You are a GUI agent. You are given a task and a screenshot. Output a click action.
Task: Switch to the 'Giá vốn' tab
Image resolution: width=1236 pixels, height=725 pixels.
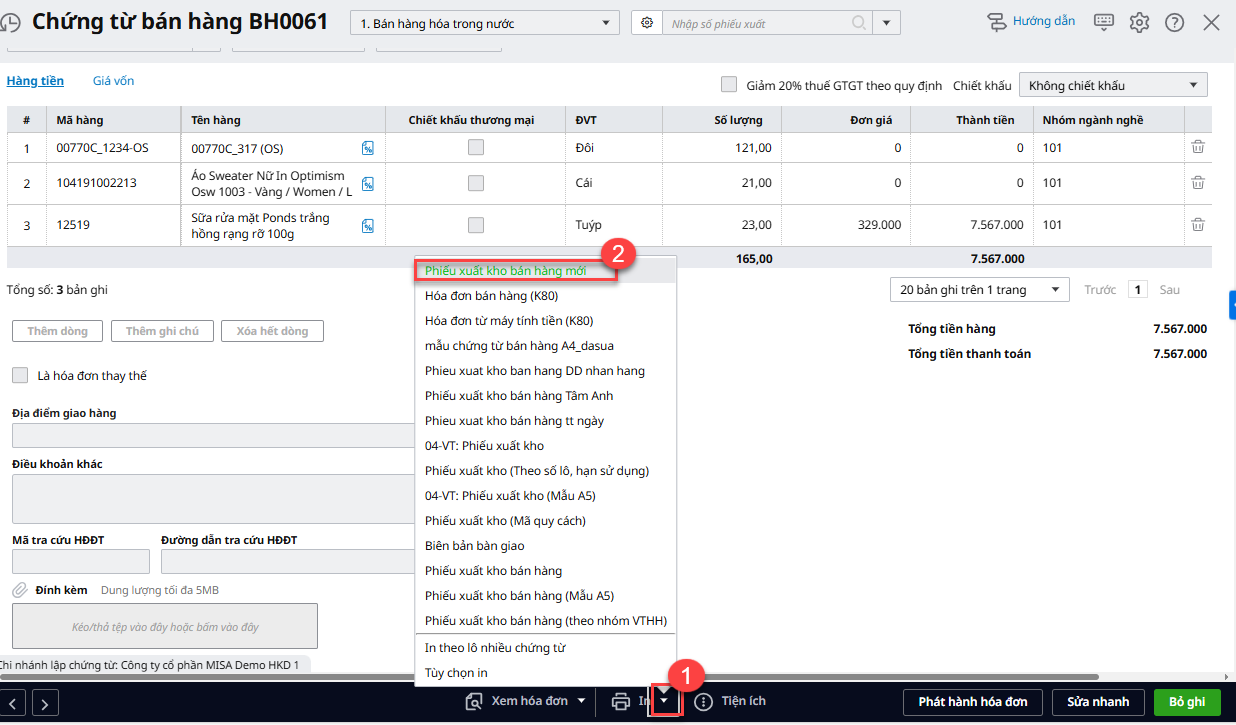click(113, 81)
